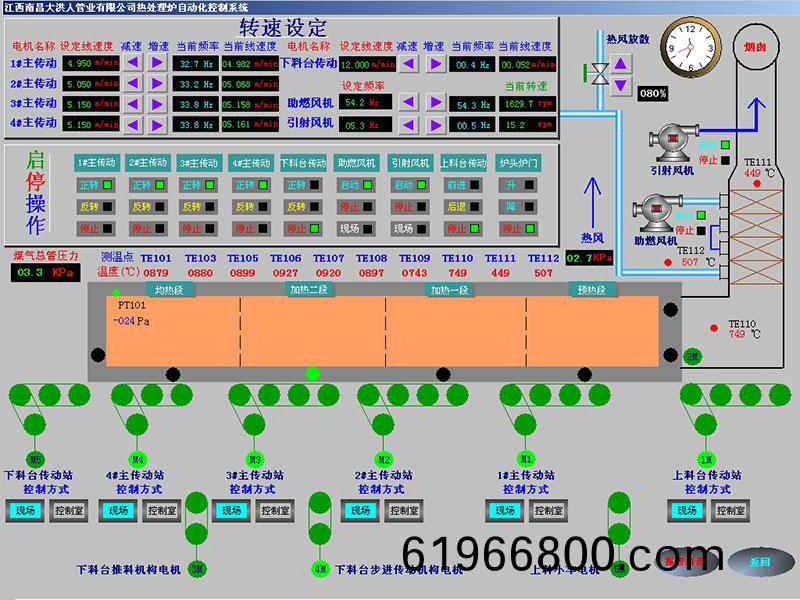Viewport: 800px width, 600px height.
Task: Click the M5 motor marker of 下料台传动站
Action: coord(35,459)
